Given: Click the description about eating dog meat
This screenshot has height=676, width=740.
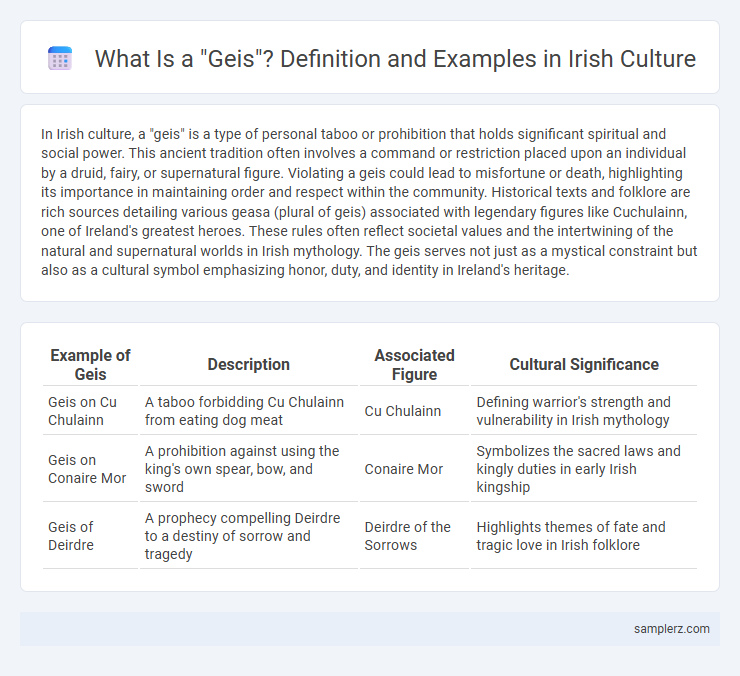Looking at the screenshot, I should tap(248, 411).
